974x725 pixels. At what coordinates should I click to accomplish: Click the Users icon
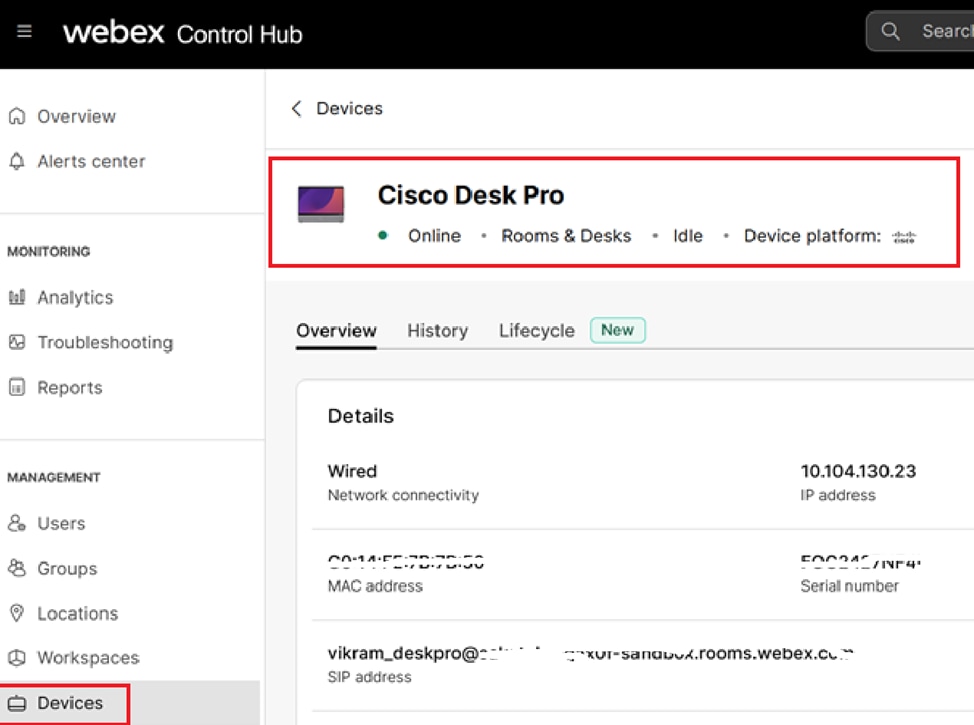coord(17,523)
